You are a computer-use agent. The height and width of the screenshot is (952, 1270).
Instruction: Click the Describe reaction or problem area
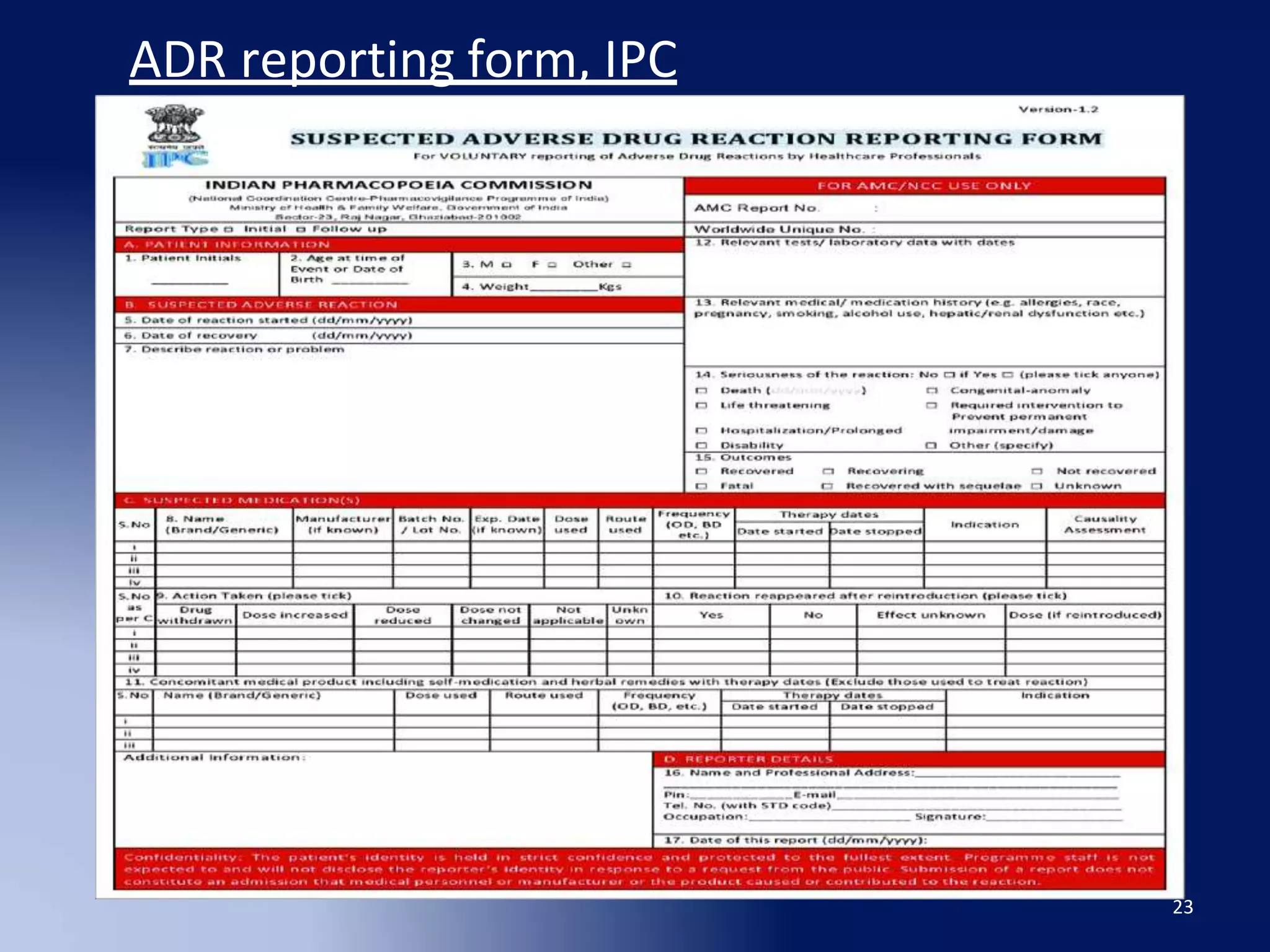397,421
